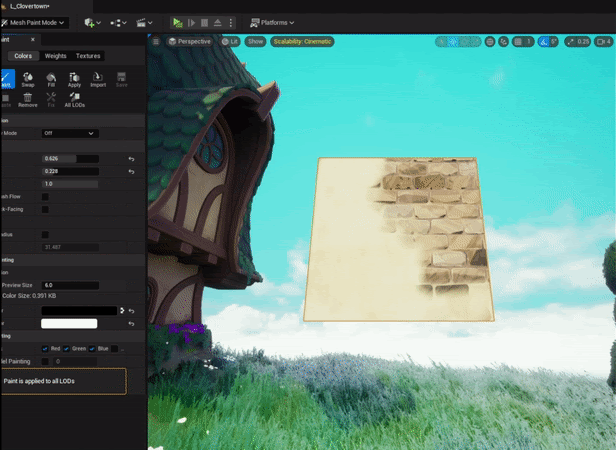Open camera speed setting showing 4
Viewport: 616px width, 450px height.
coord(604,42)
